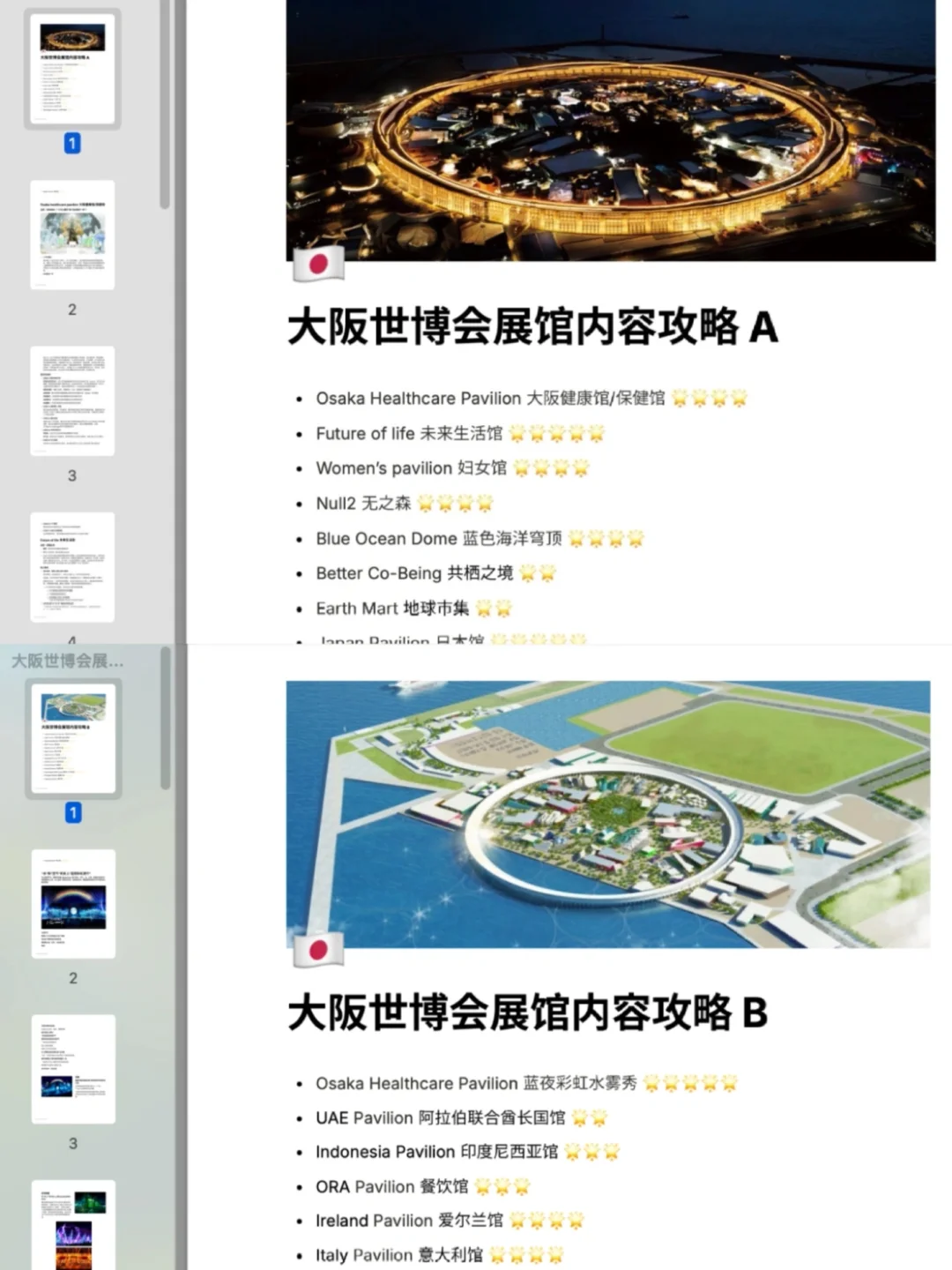Click star rating next to 蓝夜彩虹水雾秀

pyautogui.click(x=690, y=1083)
